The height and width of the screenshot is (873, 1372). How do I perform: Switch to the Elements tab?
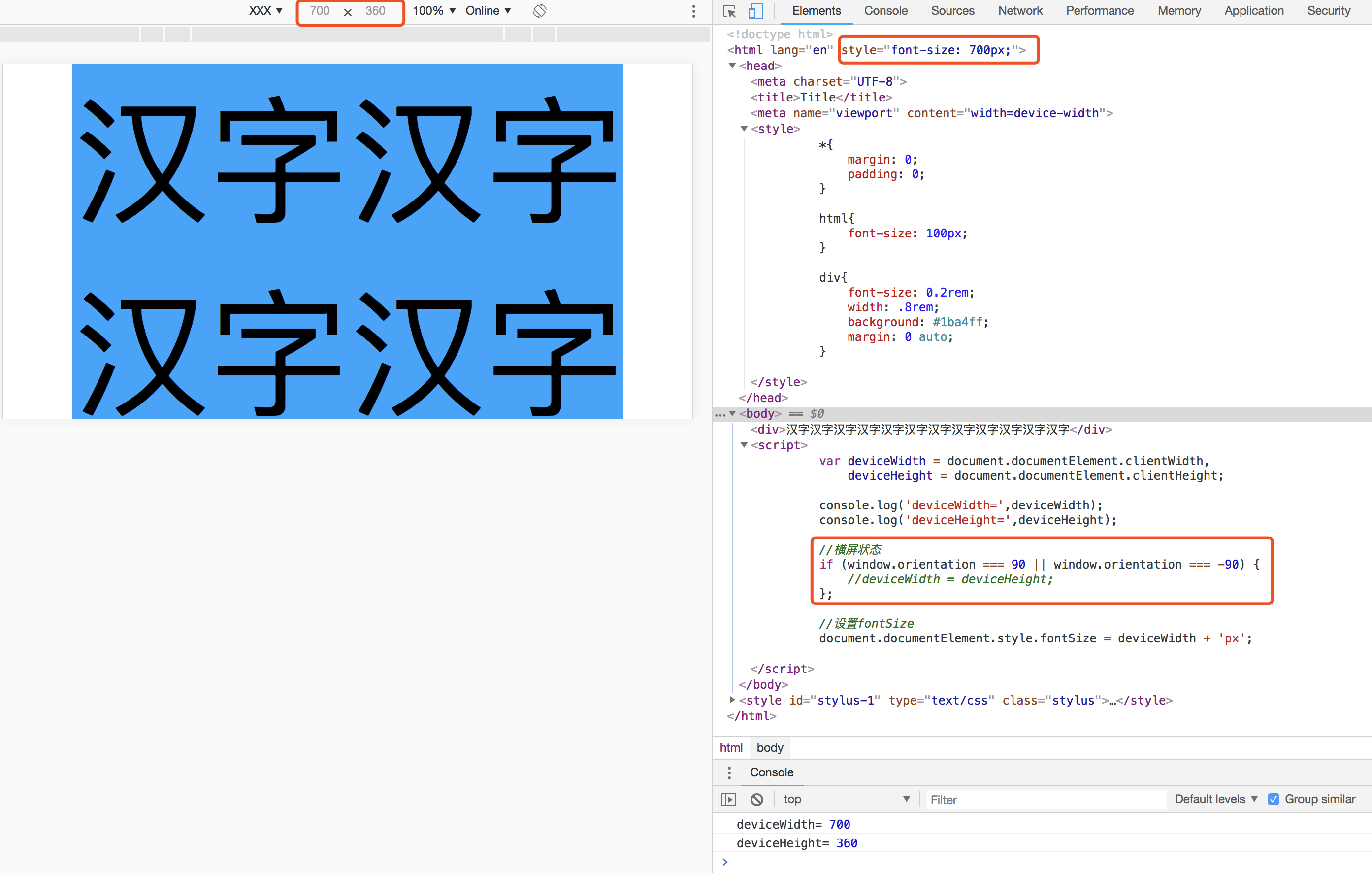click(x=816, y=11)
